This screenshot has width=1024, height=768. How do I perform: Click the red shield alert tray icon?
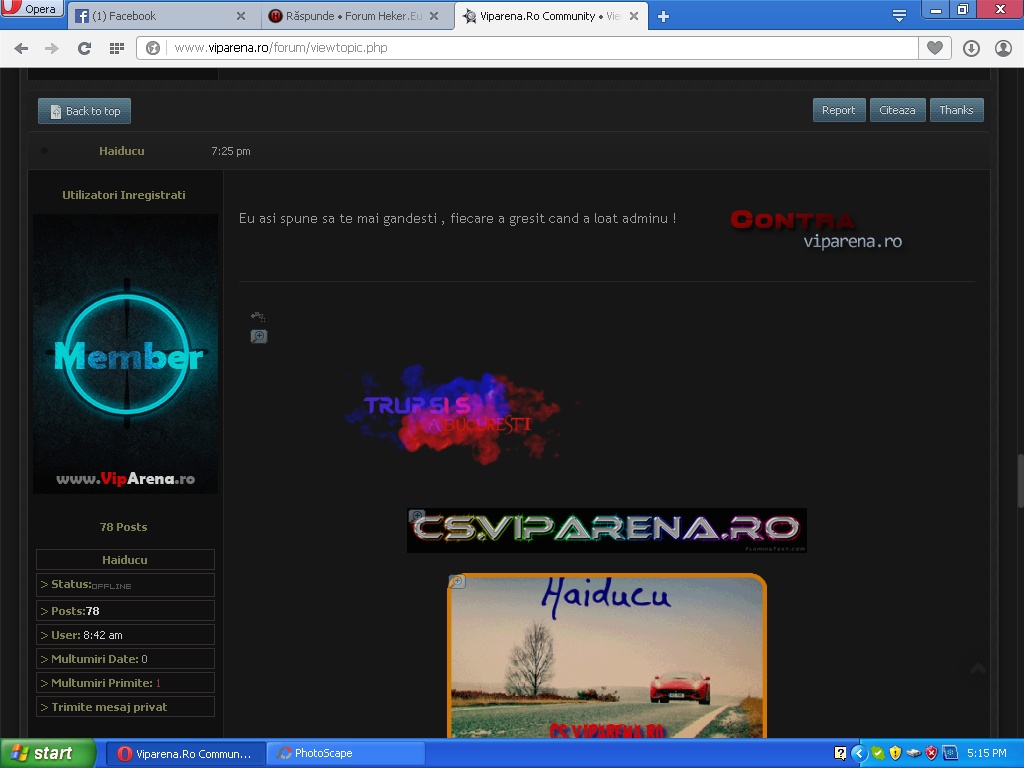click(x=931, y=753)
